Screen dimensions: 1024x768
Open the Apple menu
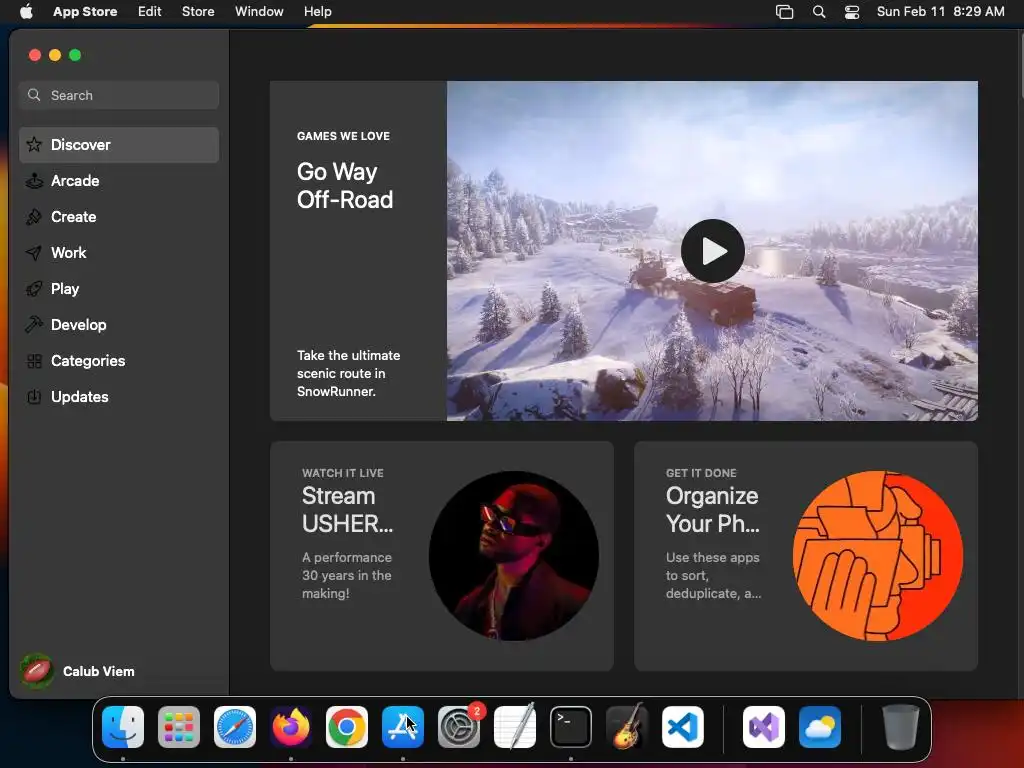26,11
